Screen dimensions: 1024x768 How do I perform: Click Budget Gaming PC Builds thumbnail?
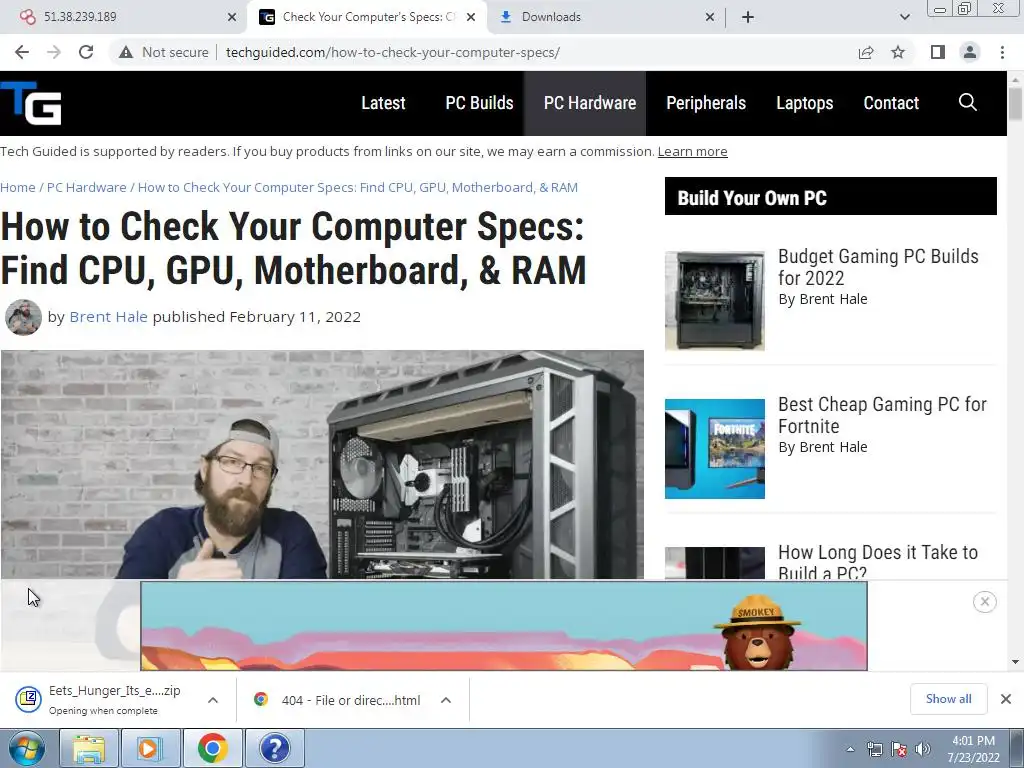click(x=714, y=300)
